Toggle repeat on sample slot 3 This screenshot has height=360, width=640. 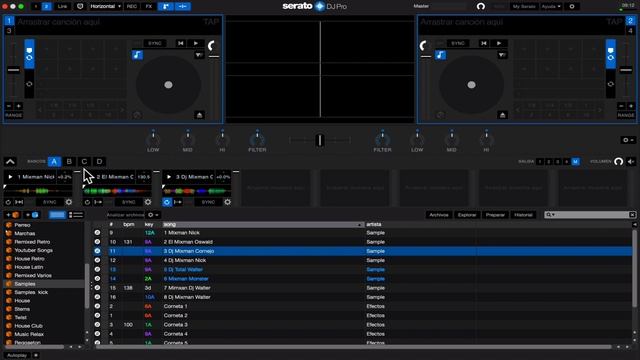(167, 202)
